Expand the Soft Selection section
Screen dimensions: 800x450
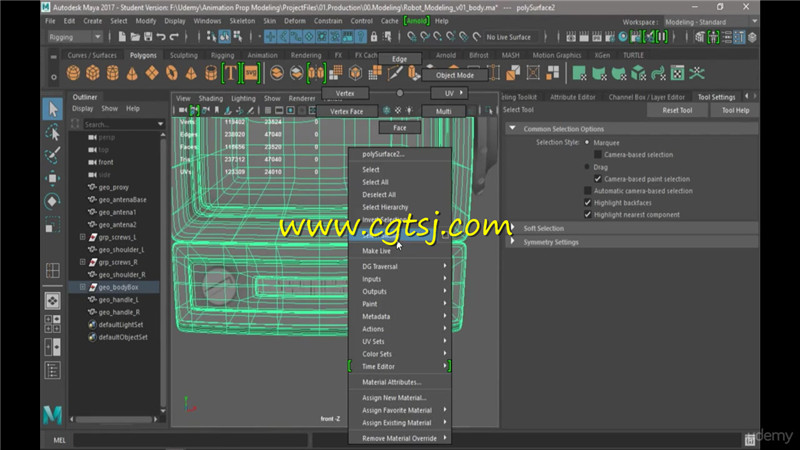coord(513,228)
